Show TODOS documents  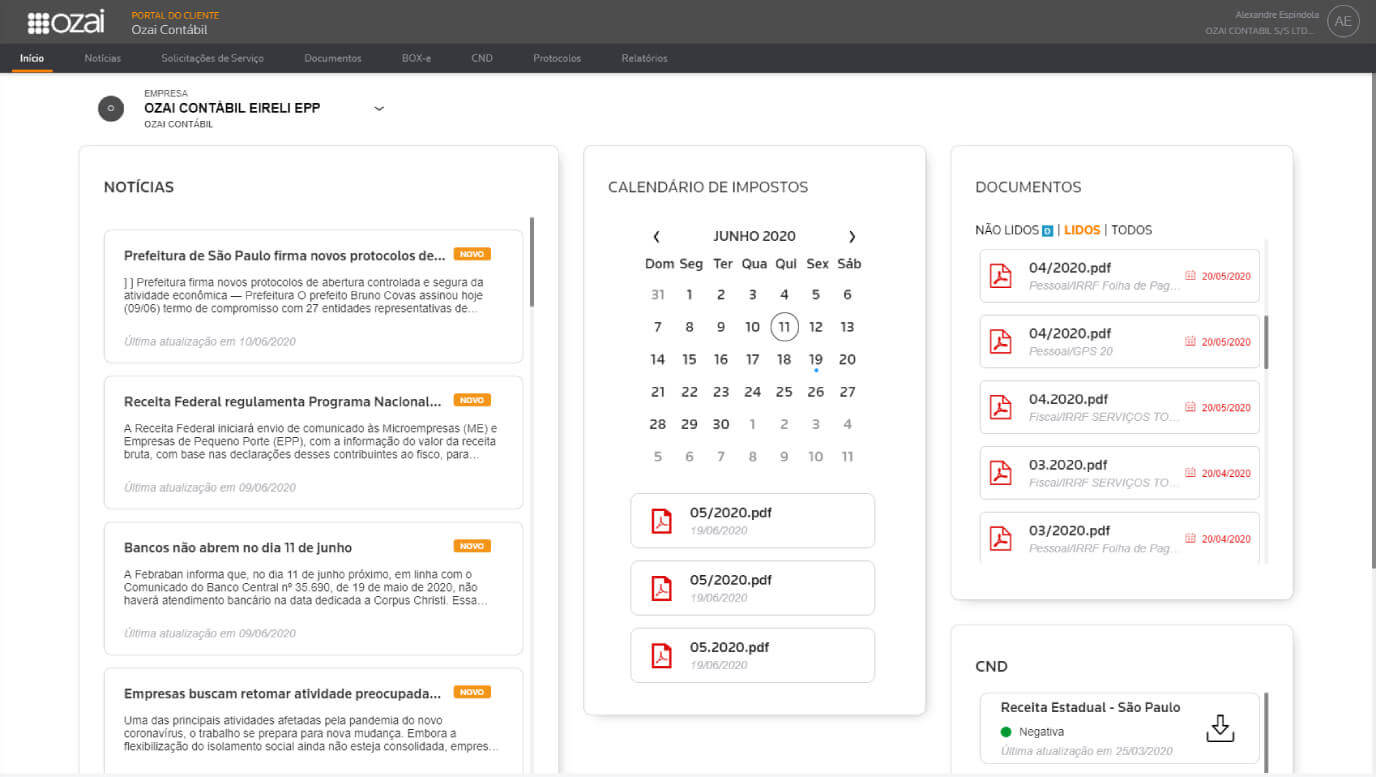[1132, 230]
